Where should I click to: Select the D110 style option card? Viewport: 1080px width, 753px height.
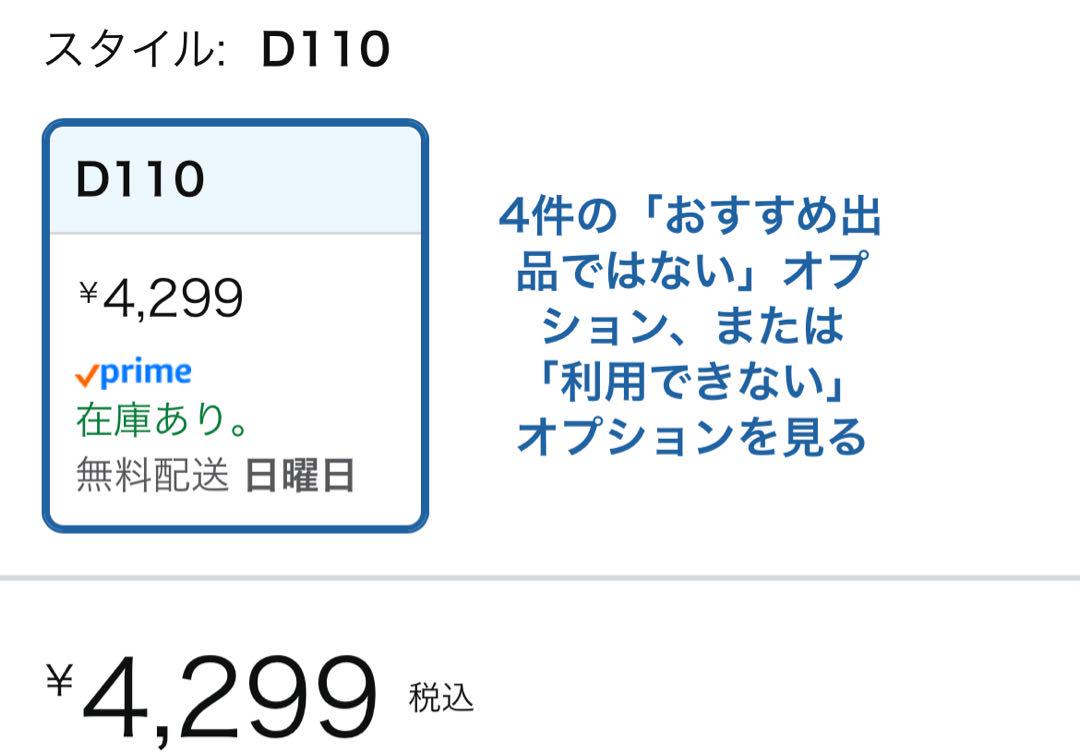(236, 325)
